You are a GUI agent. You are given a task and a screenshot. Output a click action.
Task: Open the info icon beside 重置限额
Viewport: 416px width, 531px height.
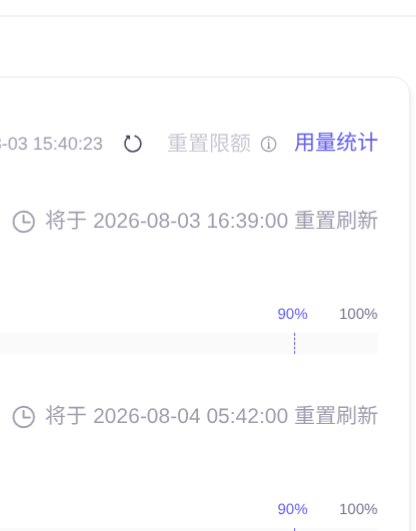pos(269,144)
